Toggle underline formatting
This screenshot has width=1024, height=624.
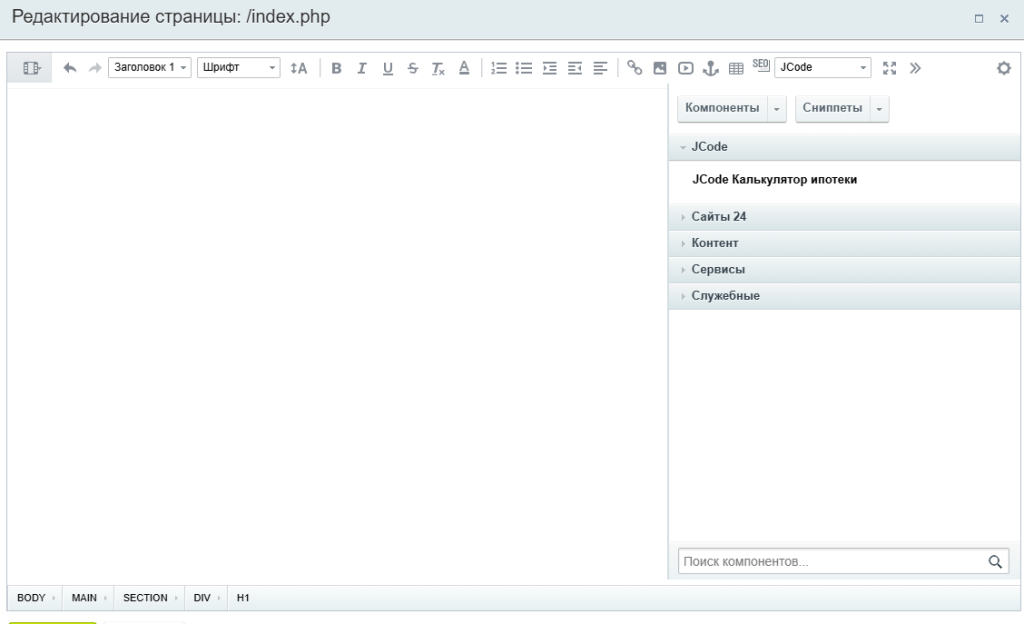pos(387,68)
